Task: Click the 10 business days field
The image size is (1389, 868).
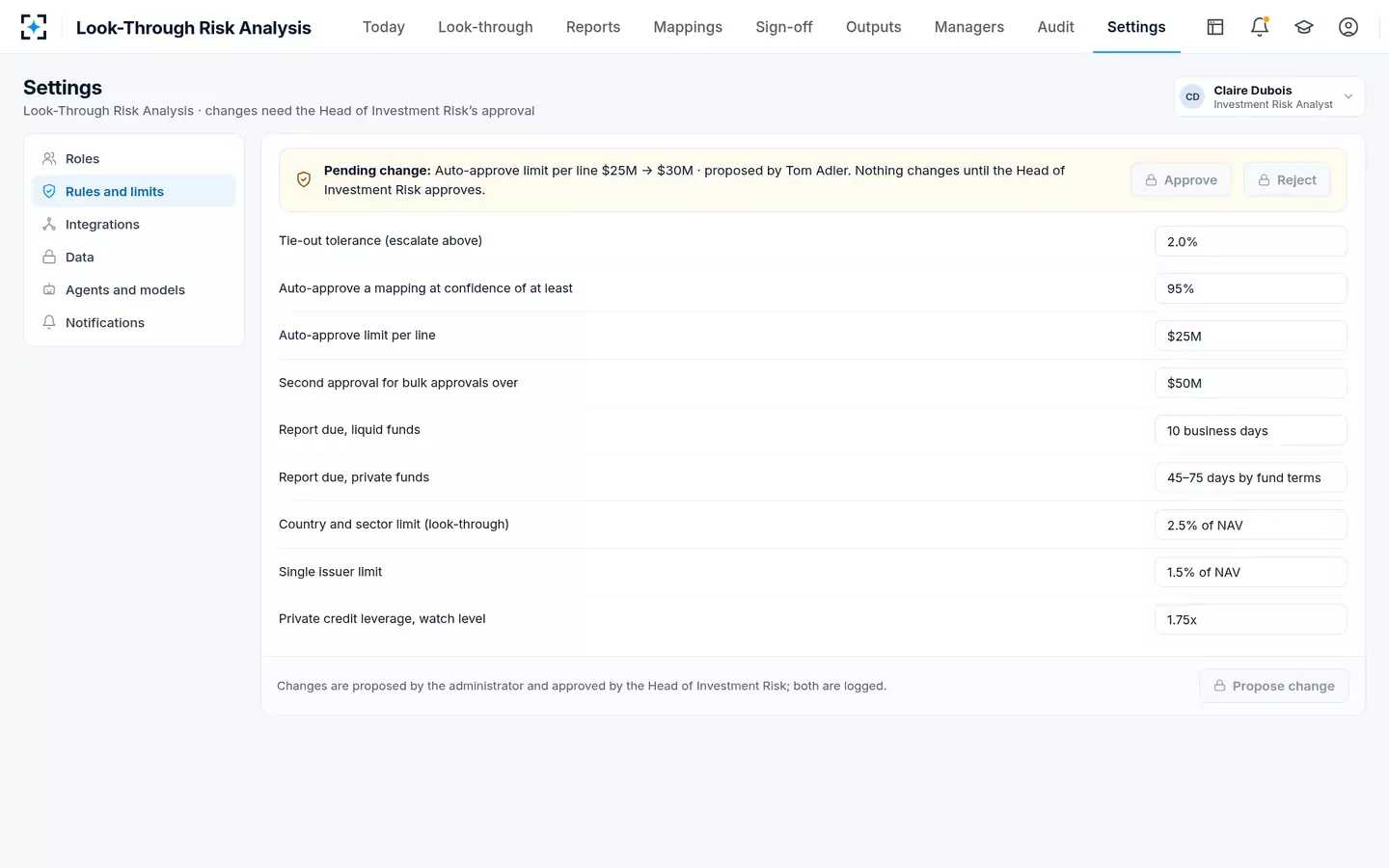Action: coord(1250,430)
